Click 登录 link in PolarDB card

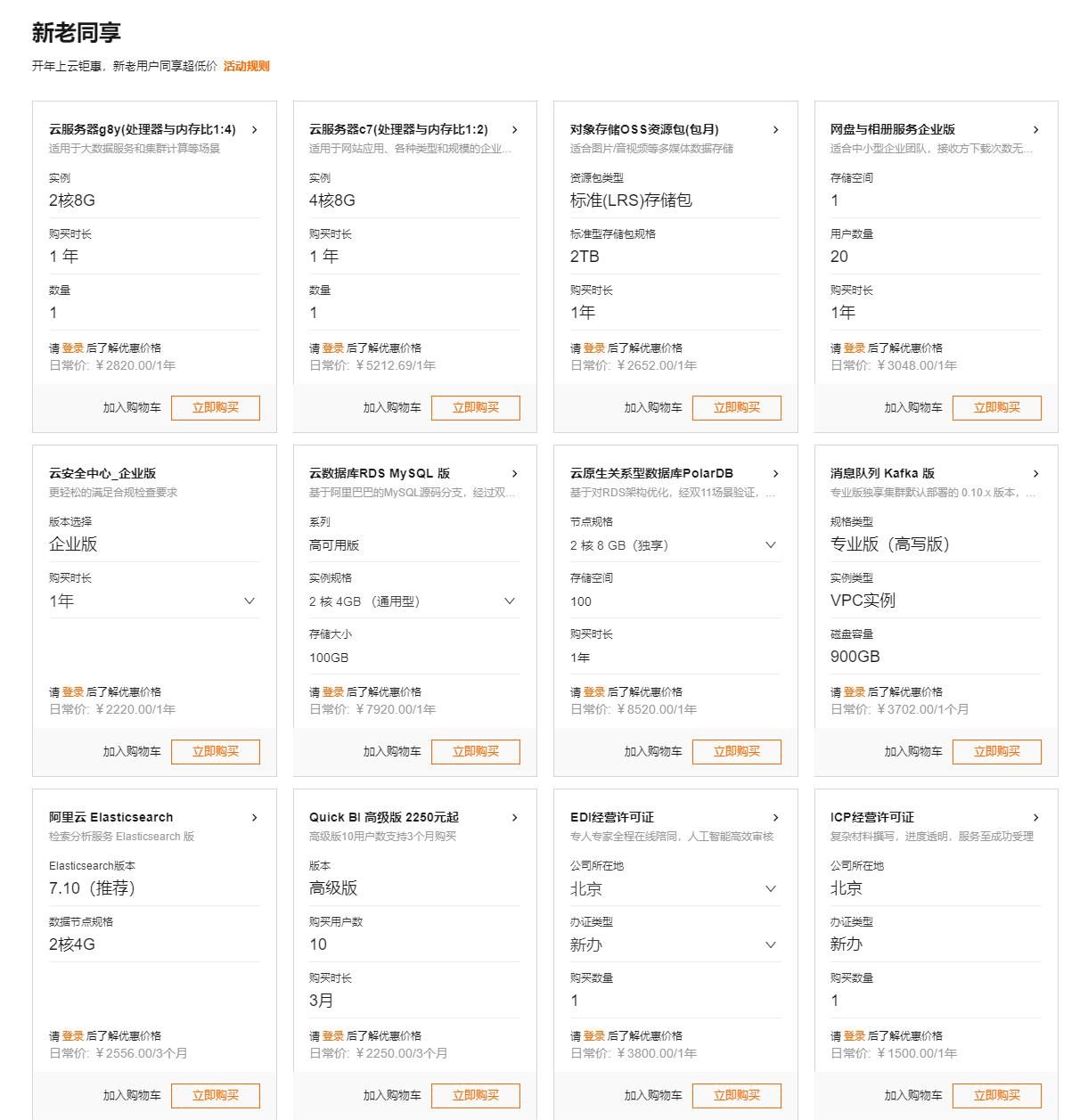click(594, 692)
